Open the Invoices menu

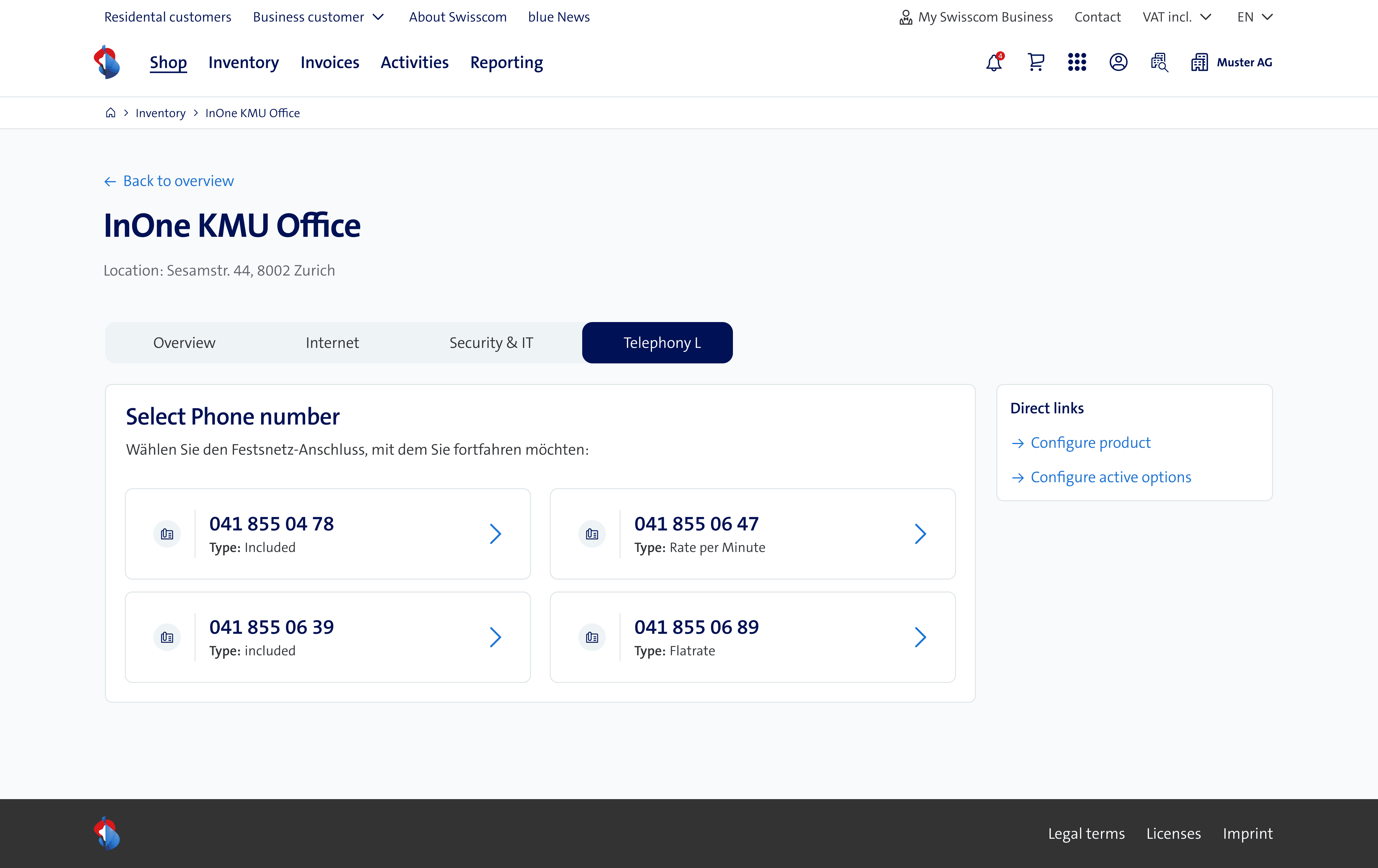click(330, 62)
